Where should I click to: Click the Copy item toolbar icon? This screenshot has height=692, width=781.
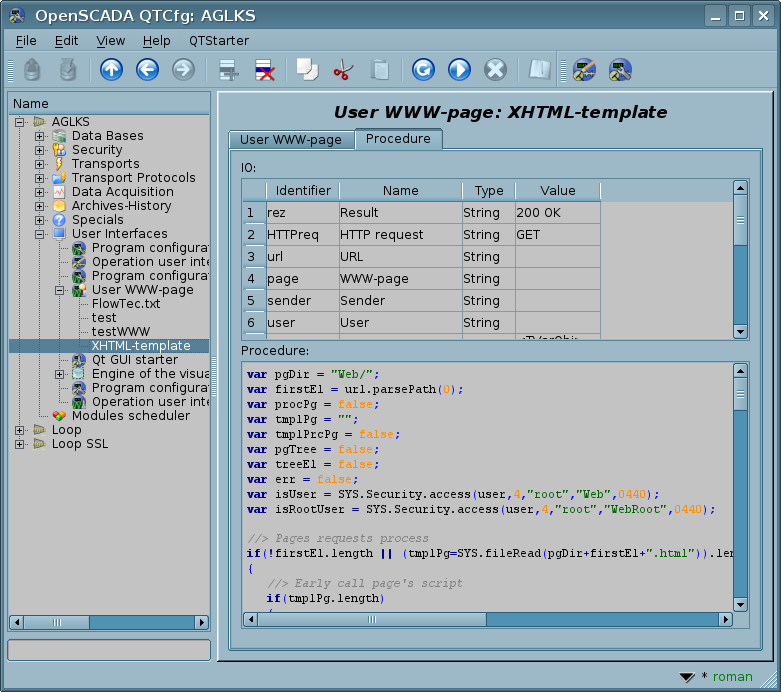click(307, 70)
